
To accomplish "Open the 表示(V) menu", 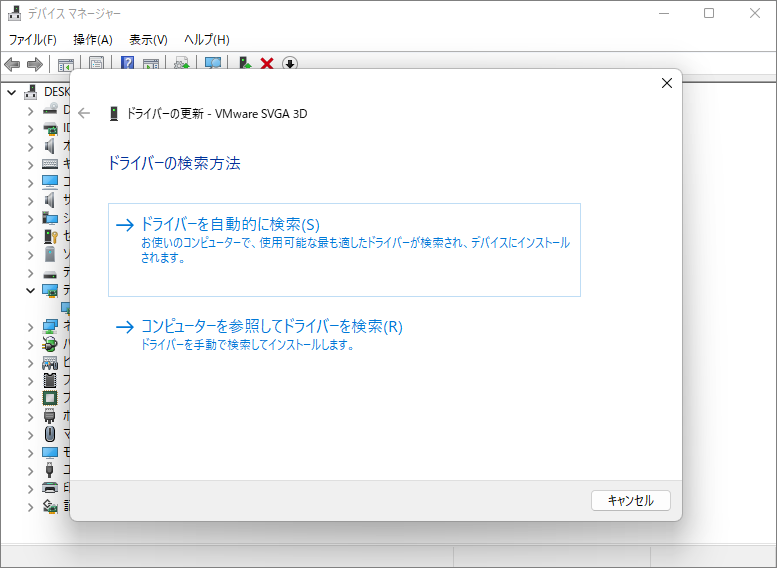I will (148, 40).
